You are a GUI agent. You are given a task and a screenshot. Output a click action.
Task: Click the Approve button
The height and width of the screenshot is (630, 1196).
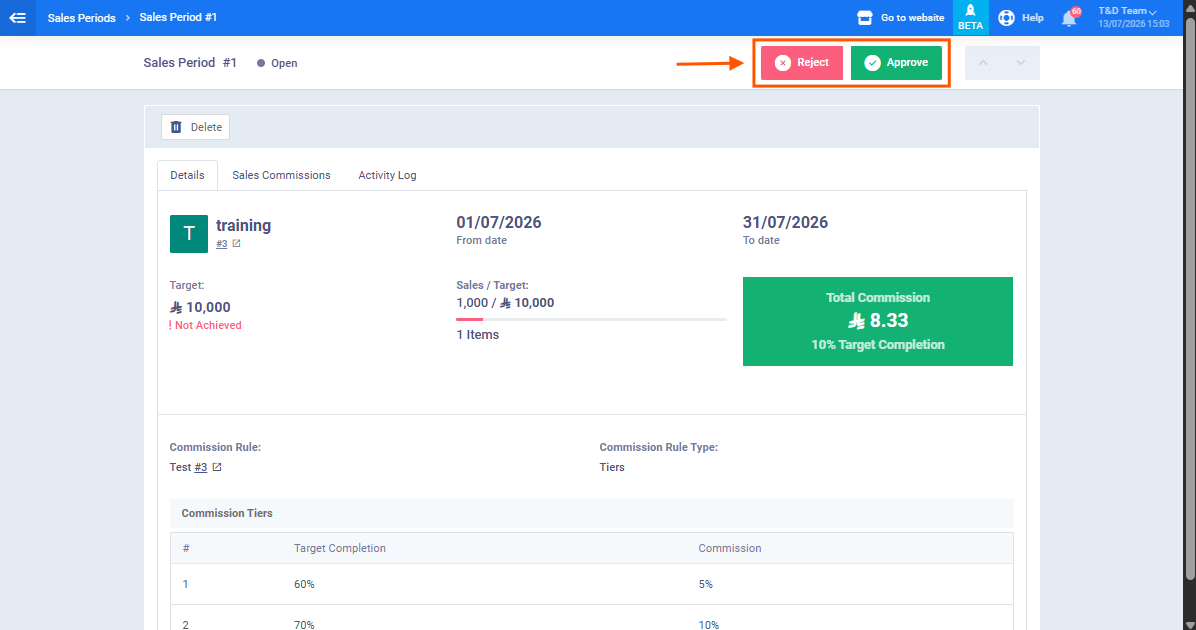896,63
